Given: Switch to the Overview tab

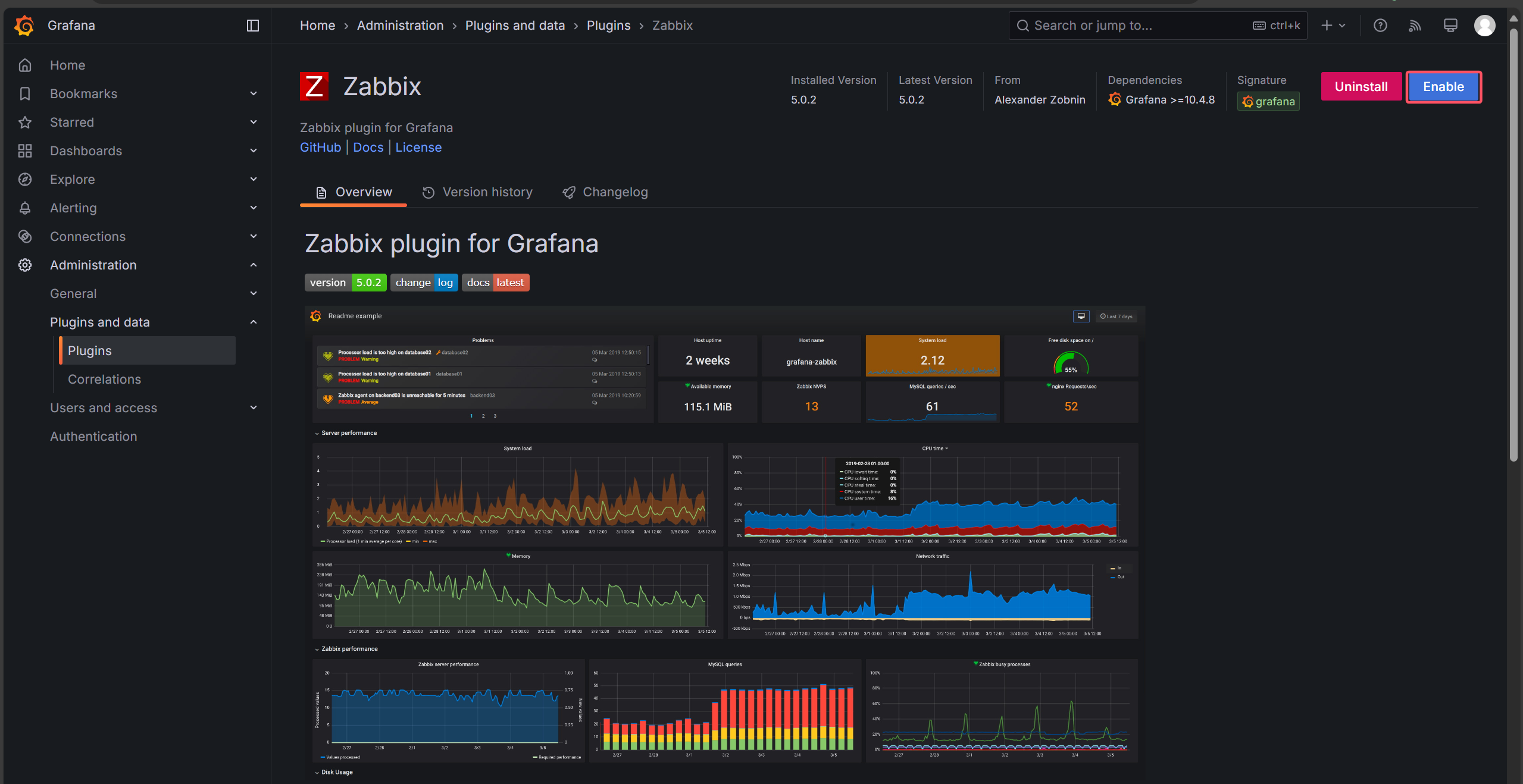Looking at the screenshot, I should [x=354, y=192].
